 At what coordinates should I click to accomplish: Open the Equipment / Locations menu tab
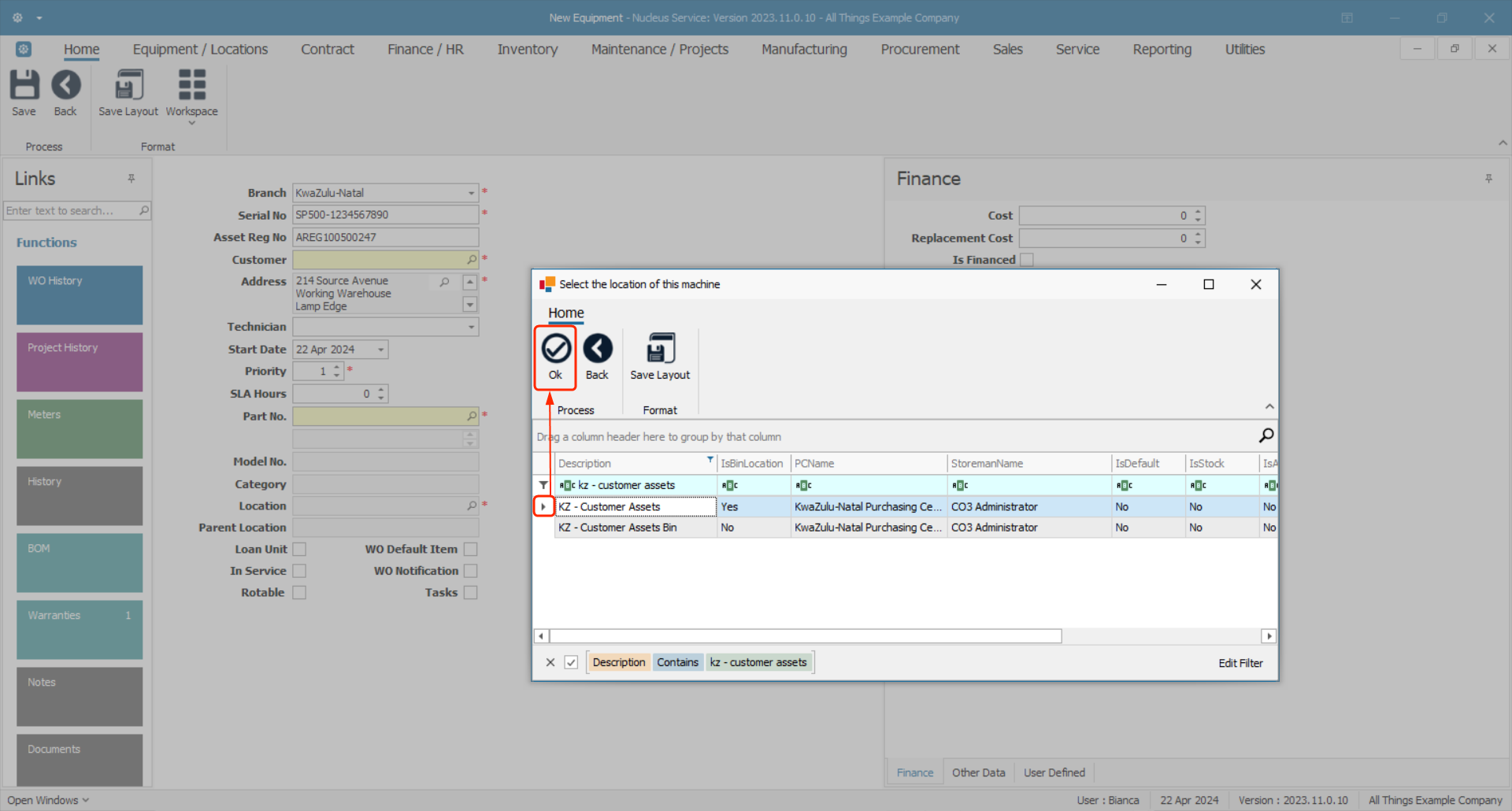(x=200, y=49)
